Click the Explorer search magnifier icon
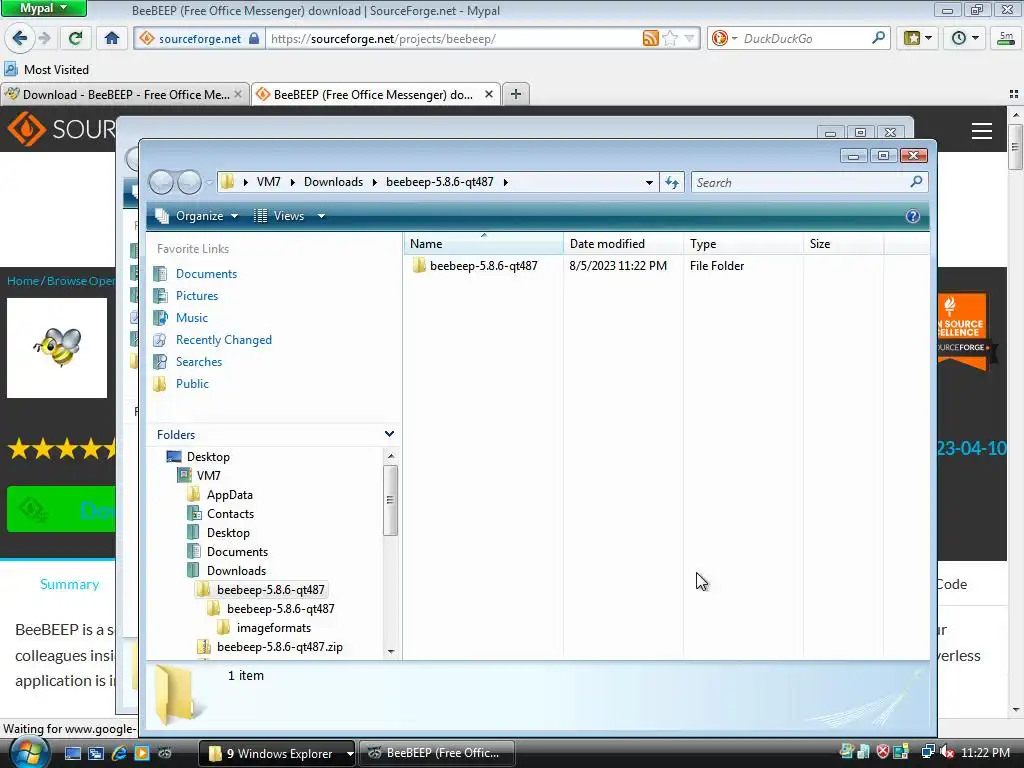Screen dimensions: 1024x768 tap(916, 182)
